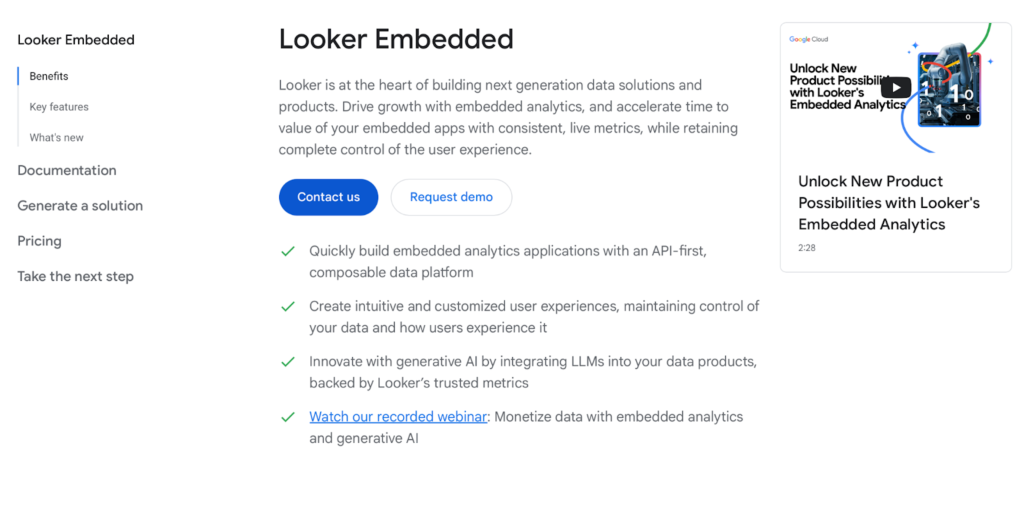This screenshot has width=1024, height=528.
Task: Click the 2:28 video duration label
Action: (807, 248)
